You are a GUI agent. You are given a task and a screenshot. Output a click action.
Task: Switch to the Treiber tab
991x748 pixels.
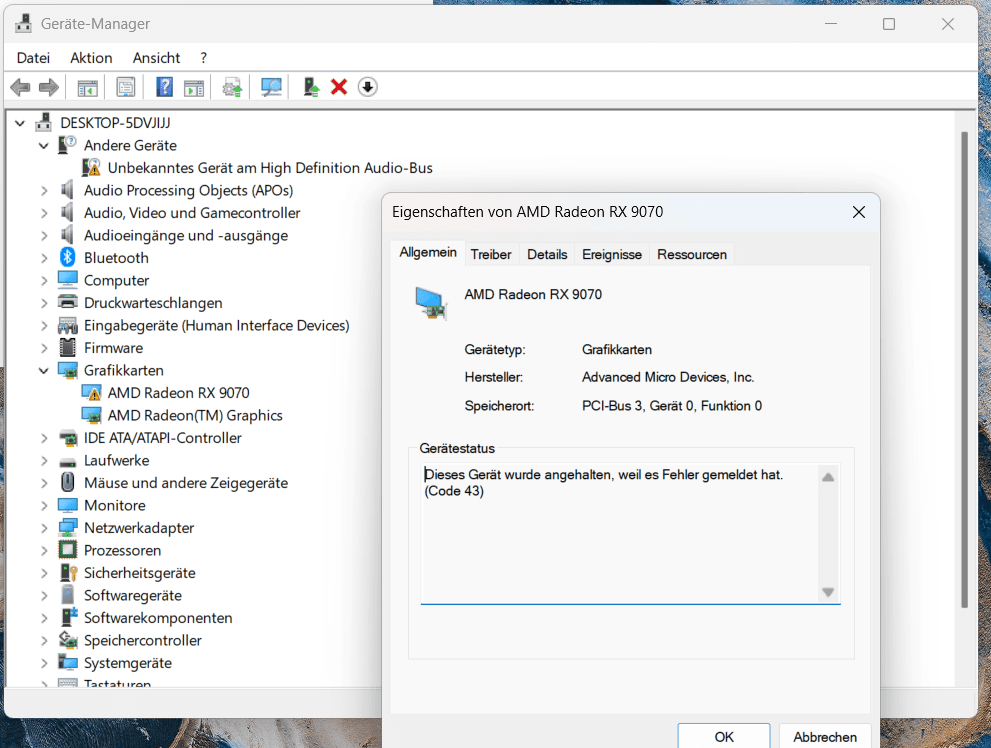tap(491, 254)
